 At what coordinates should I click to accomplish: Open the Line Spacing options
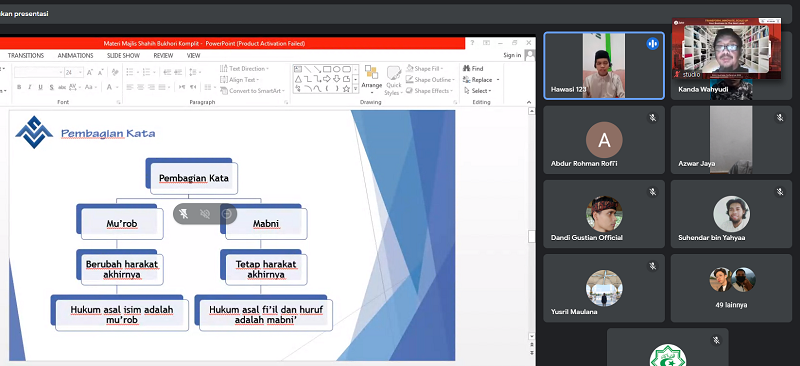[x=194, y=72]
